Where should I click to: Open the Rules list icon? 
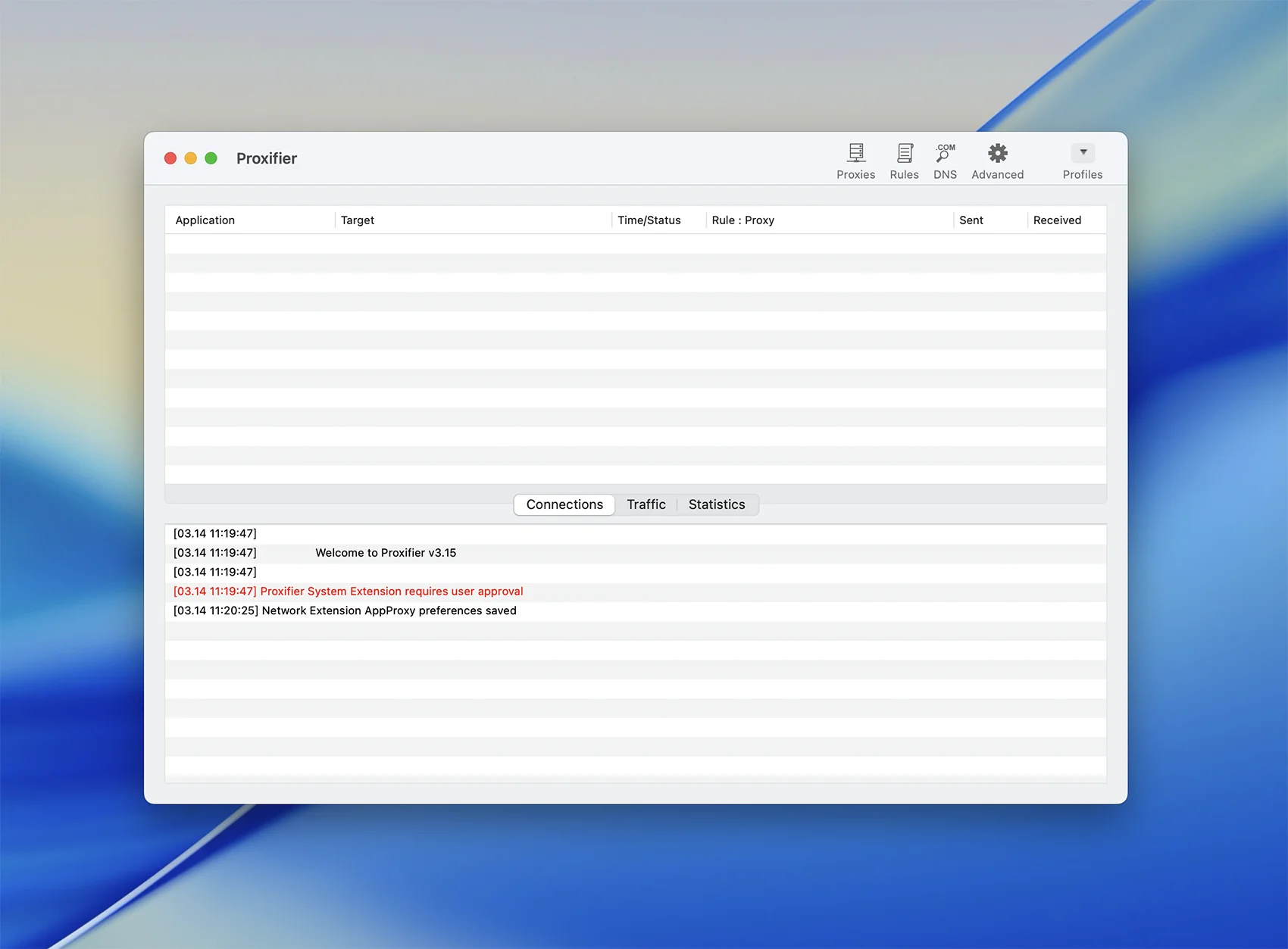pyautogui.click(x=904, y=154)
